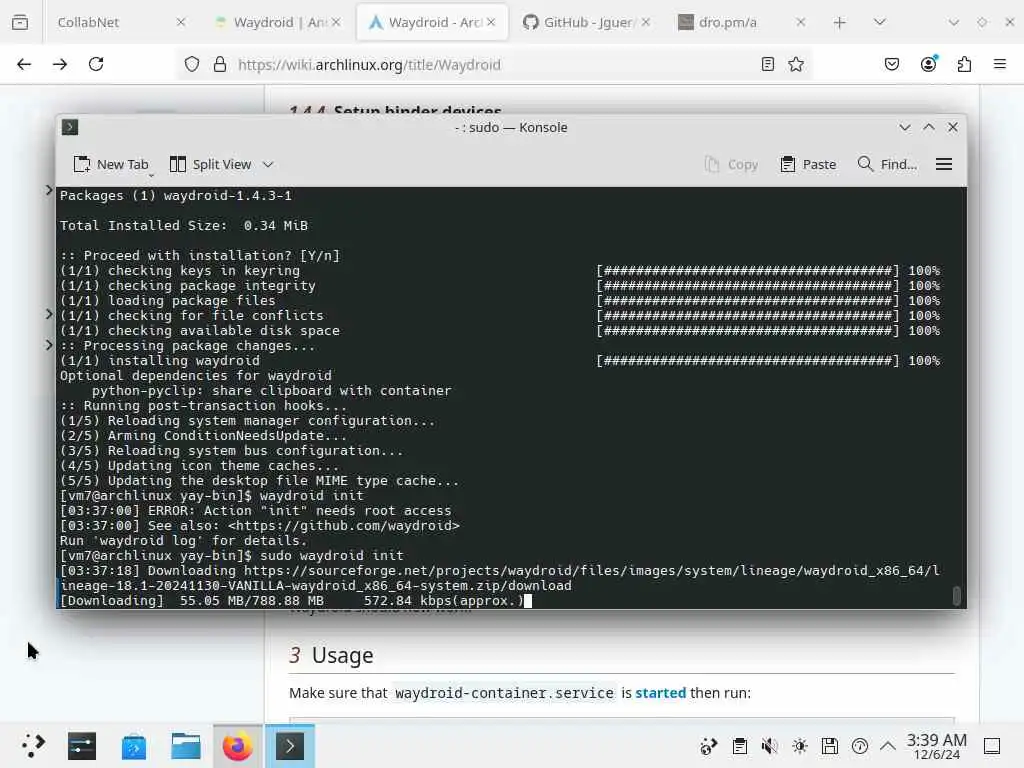Close the CollabNet tab
Viewport: 1024px width, 768px height.
[x=181, y=22]
